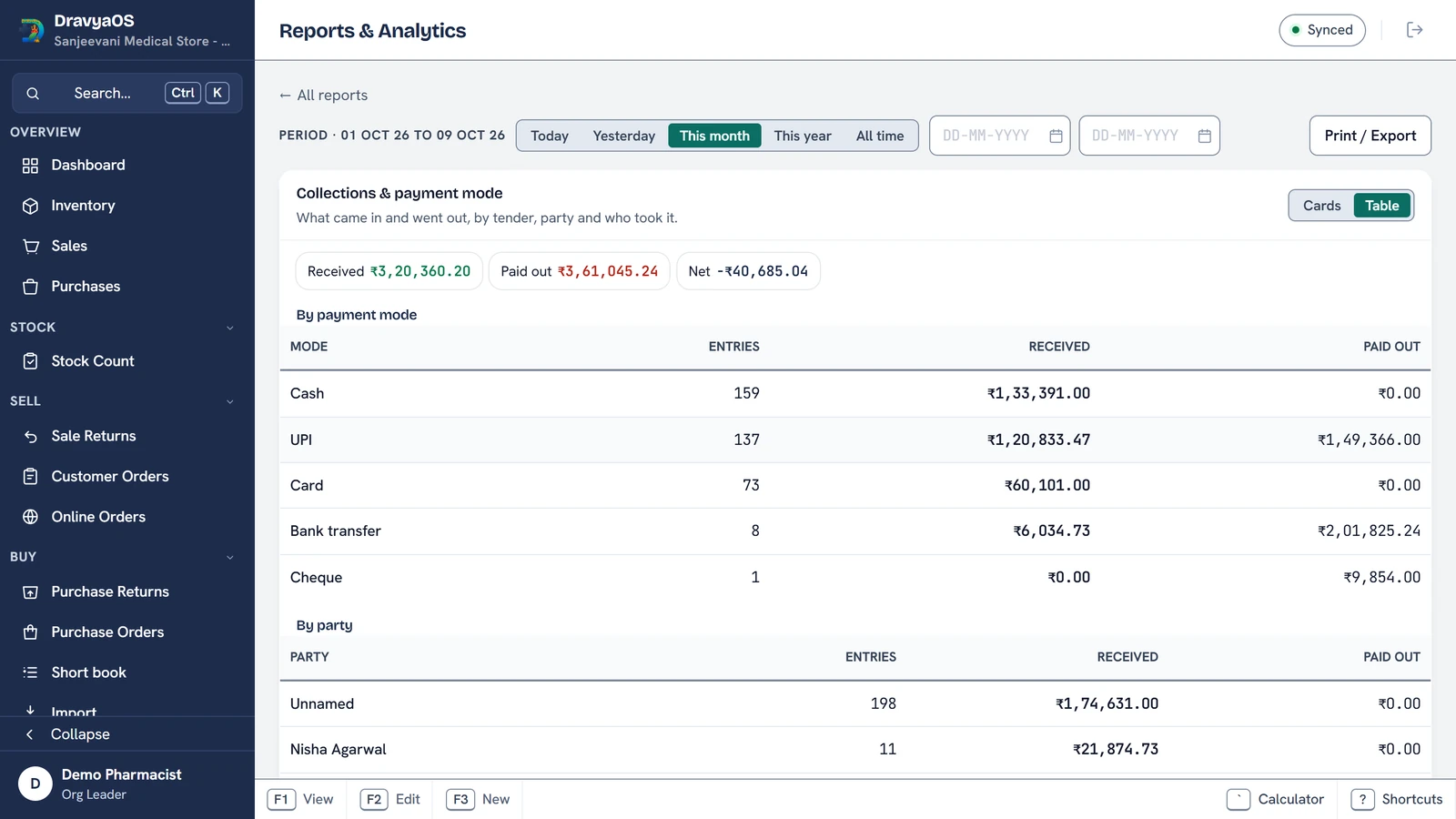
Task: Click the Online Orders globe icon
Action: (30, 517)
